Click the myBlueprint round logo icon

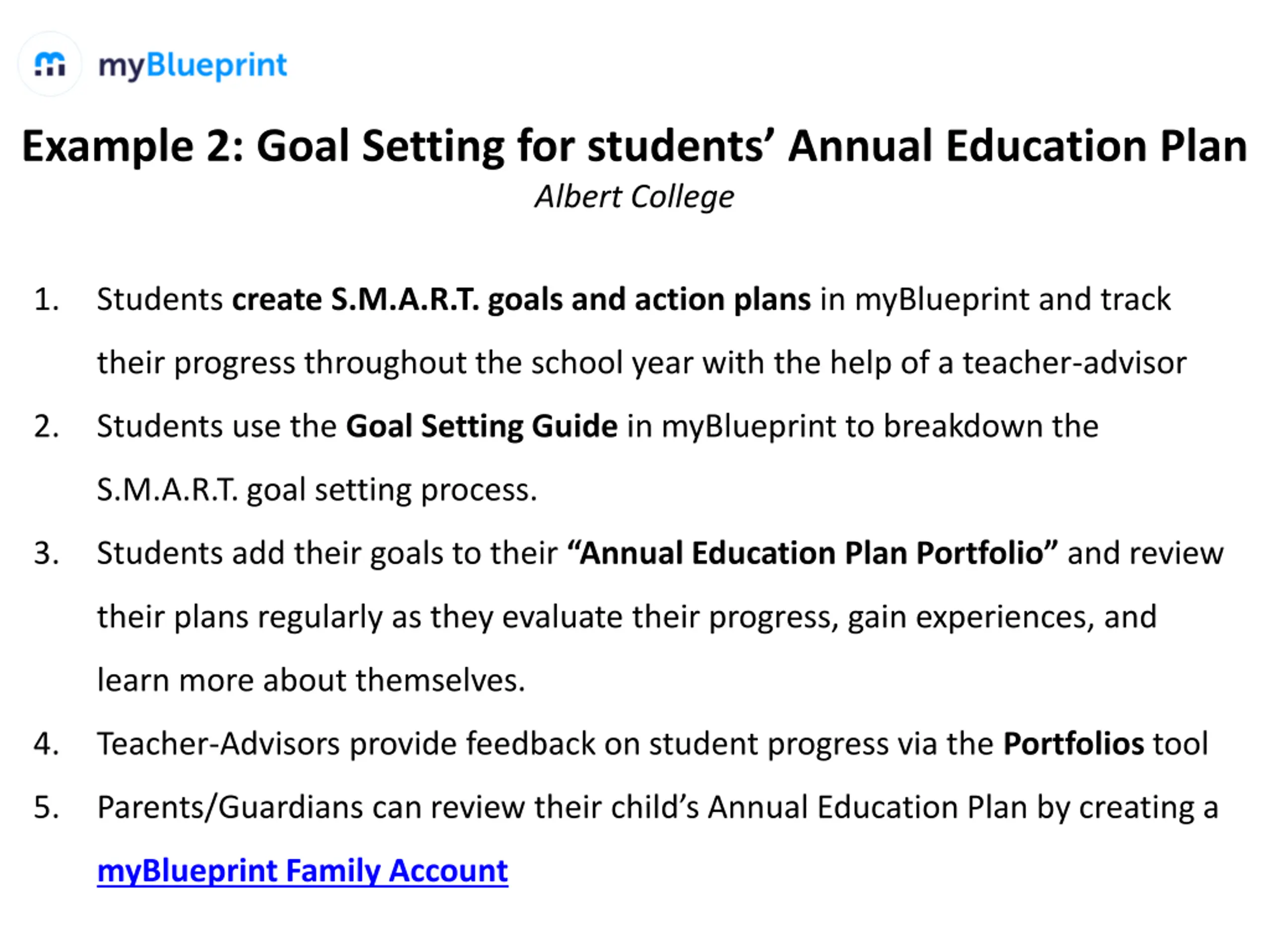[50, 63]
